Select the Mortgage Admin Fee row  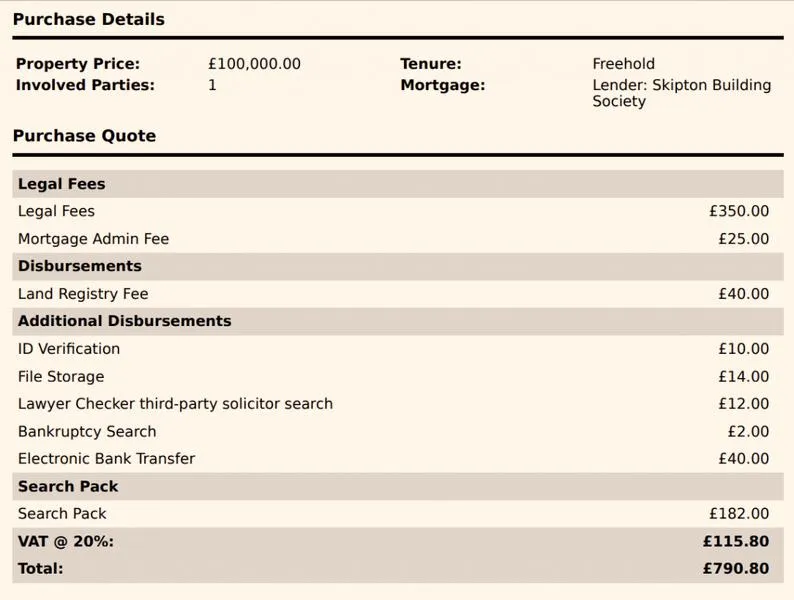pos(398,238)
